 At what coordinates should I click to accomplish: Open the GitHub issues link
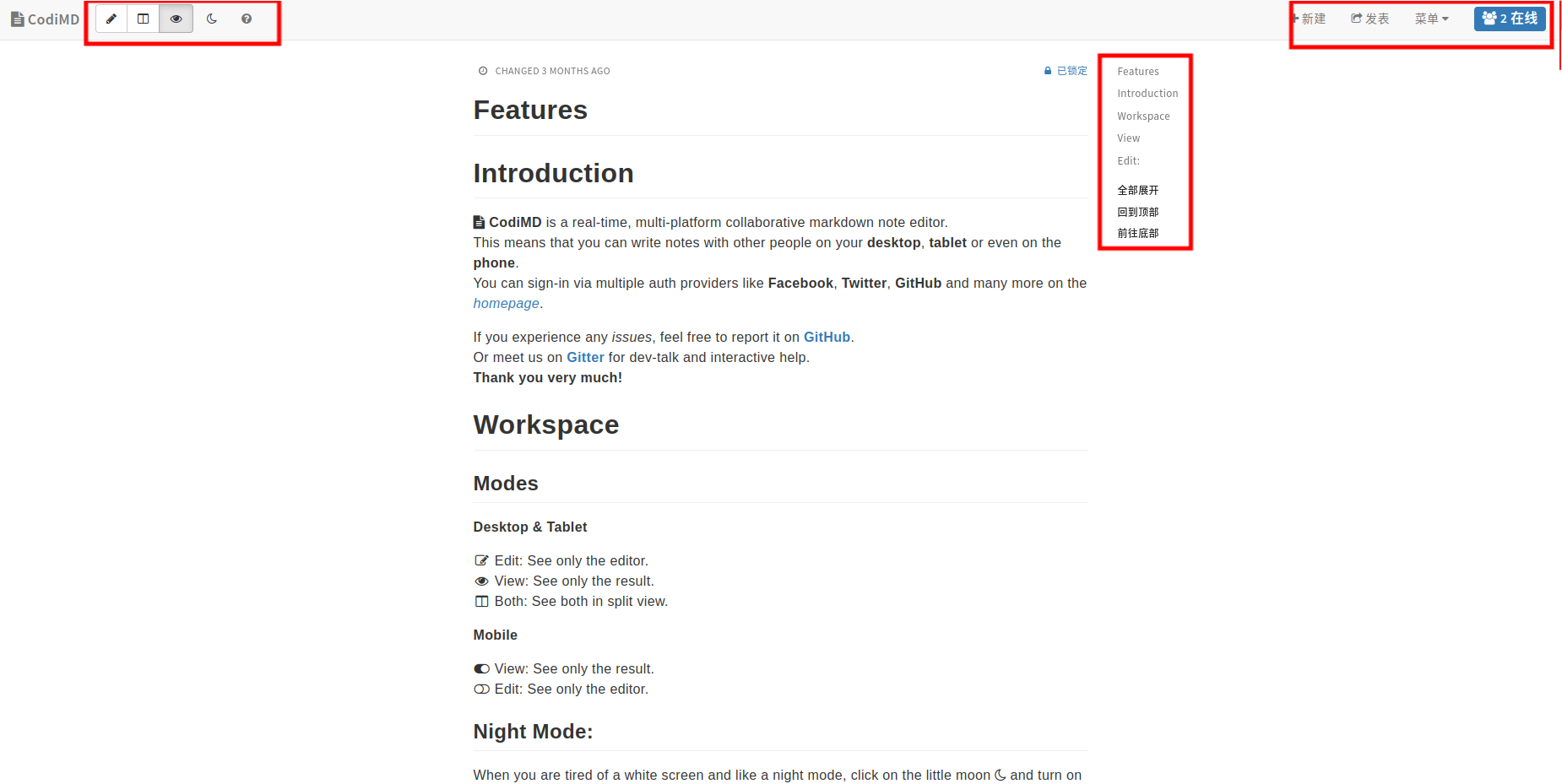click(x=827, y=338)
